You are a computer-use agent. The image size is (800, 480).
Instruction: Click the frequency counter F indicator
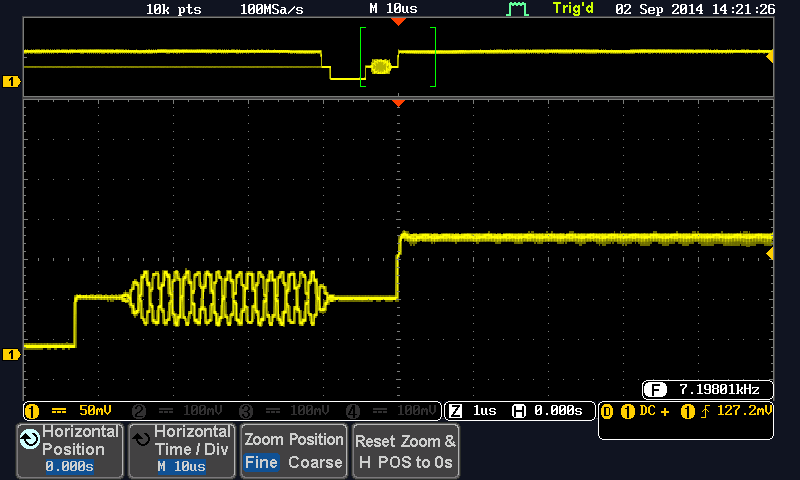coord(656,389)
